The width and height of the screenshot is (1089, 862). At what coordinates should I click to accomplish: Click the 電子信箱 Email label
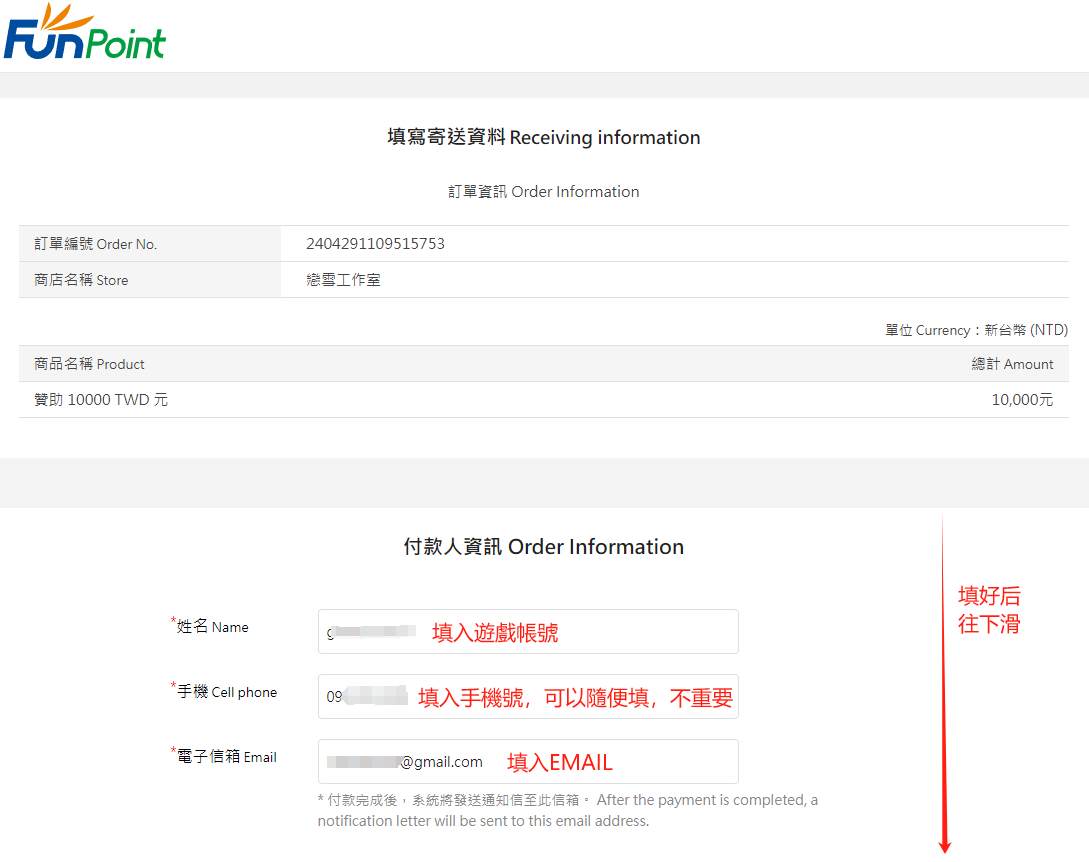coord(226,757)
